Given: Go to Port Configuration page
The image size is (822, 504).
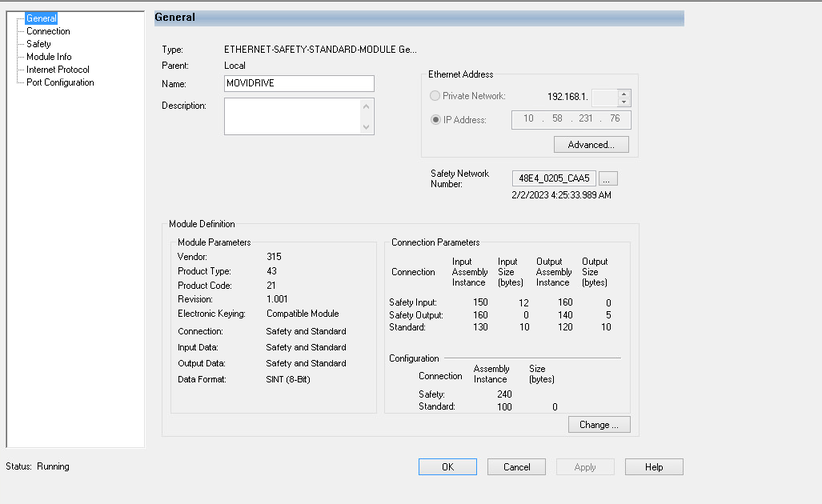Looking at the screenshot, I should point(60,83).
